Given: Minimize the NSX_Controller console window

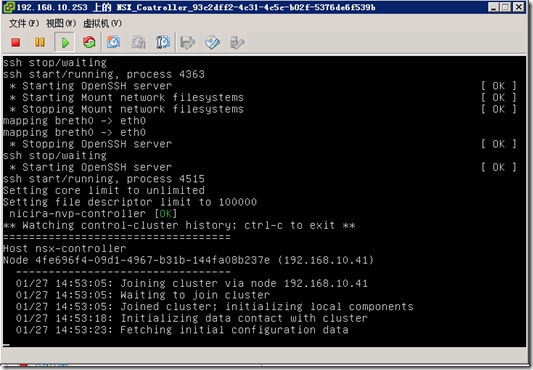Looking at the screenshot, I should 493,7.
